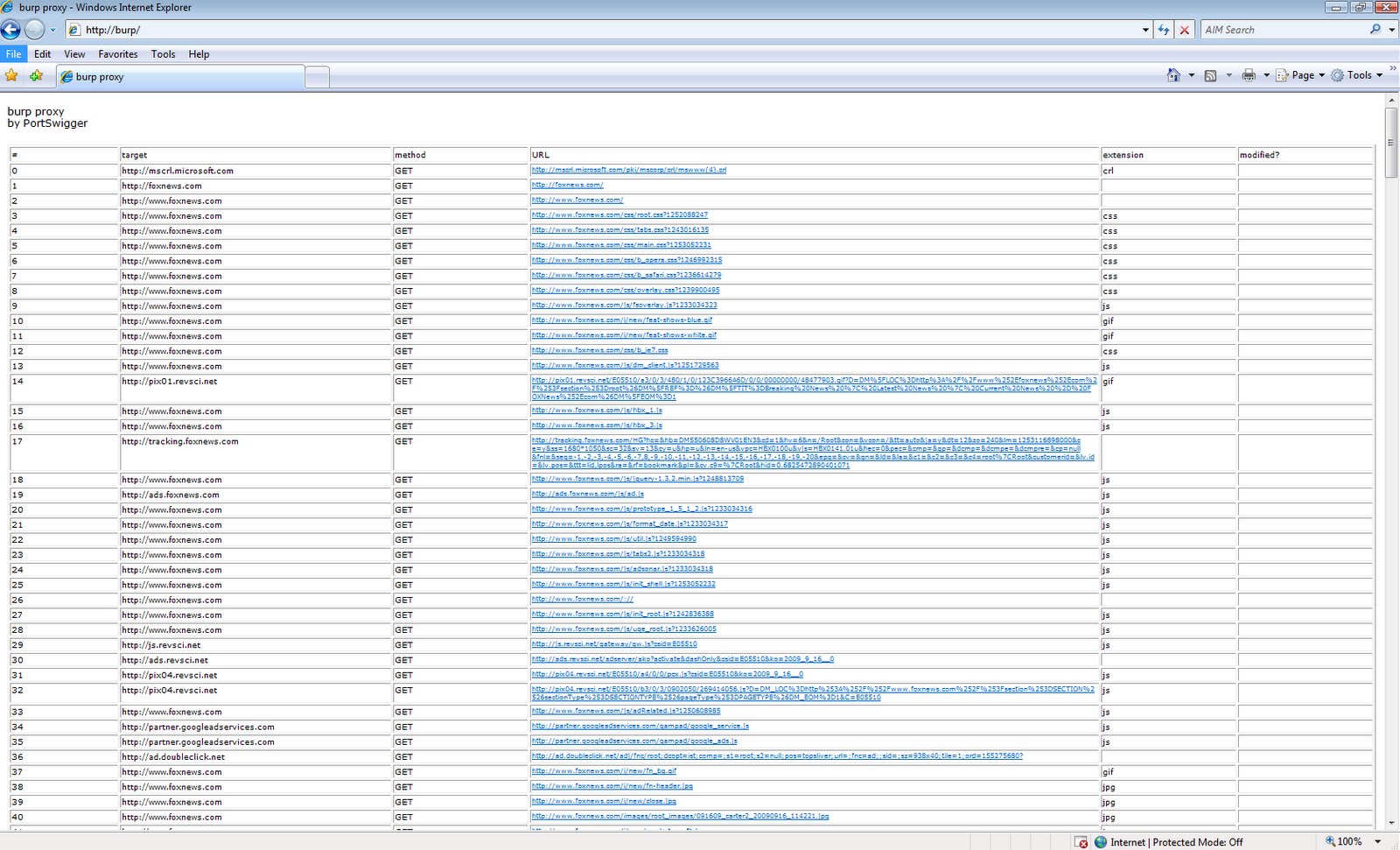
Task: Click the Add to Favorites star-plus icon
Action: point(36,76)
